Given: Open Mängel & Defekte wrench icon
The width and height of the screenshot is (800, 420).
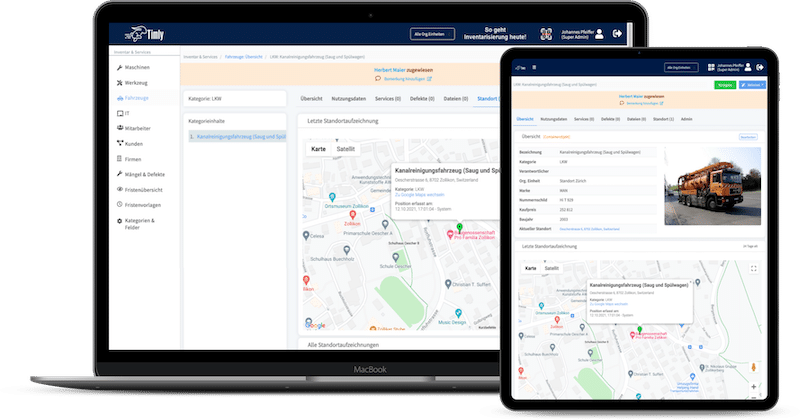Looking at the screenshot, I should pyautogui.click(x=119, y=174).
